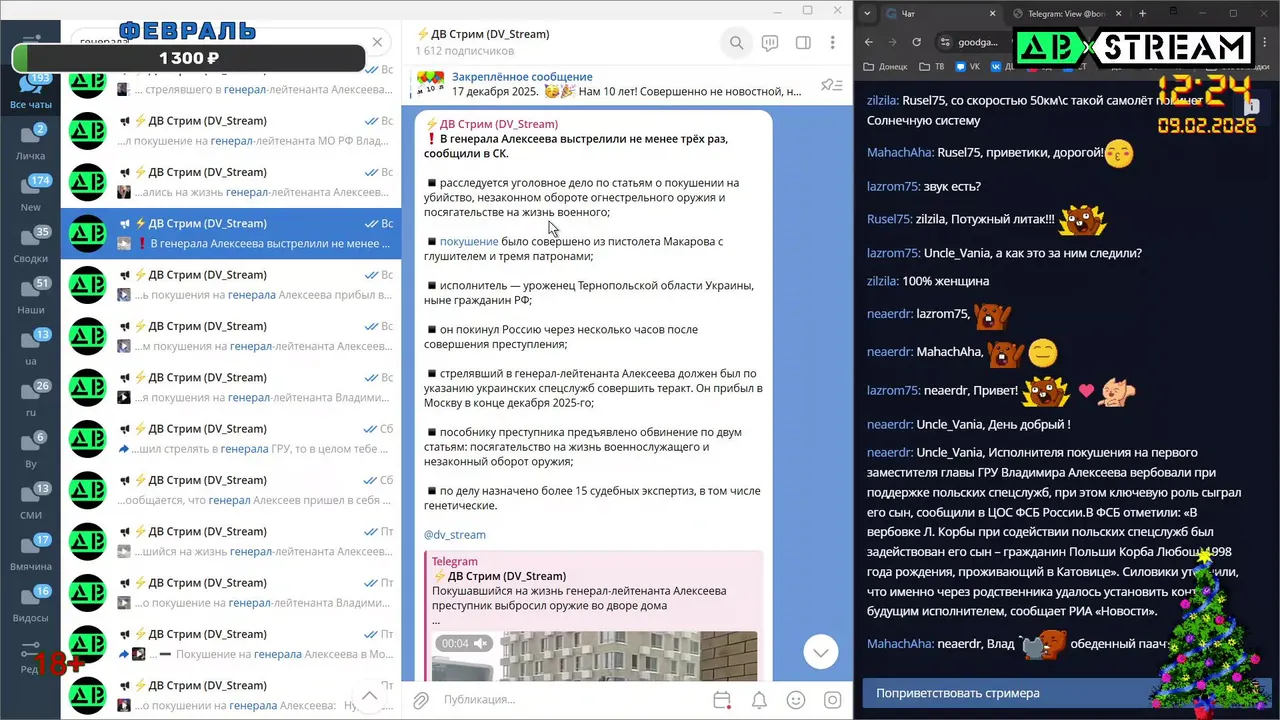The image size is (1280, 720).
Task: Open the 'Вмячина' chat folder
Action: coord(31,553)
